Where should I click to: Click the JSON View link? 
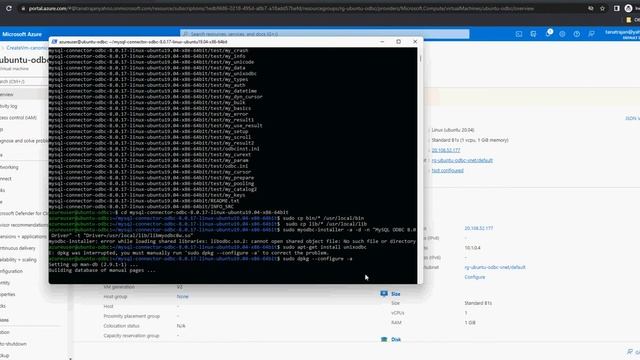(x=633, y=118)
